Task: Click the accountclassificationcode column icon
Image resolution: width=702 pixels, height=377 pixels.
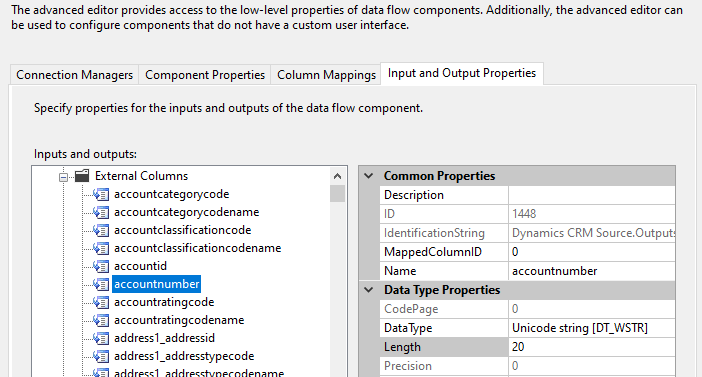Action: click(101, 230)
